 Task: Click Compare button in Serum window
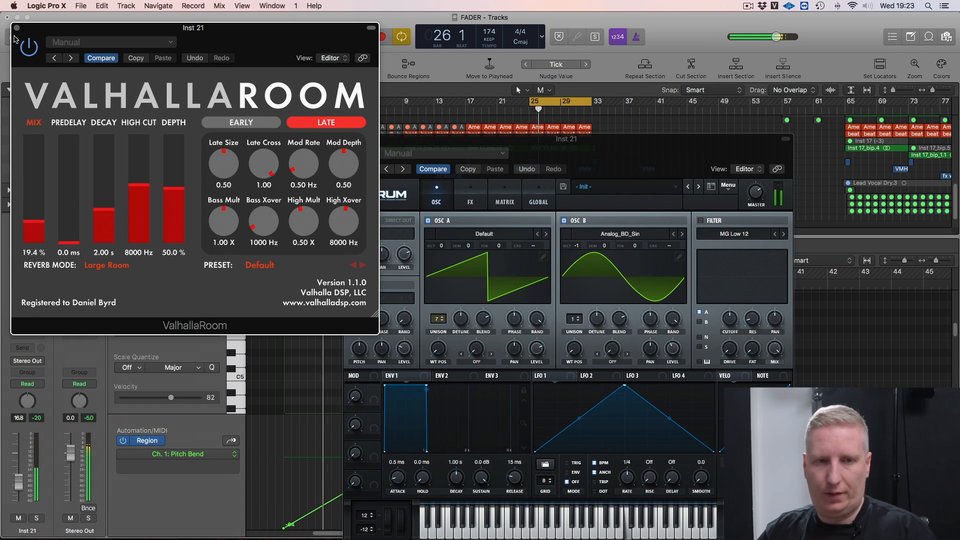[x=433, y=169]
